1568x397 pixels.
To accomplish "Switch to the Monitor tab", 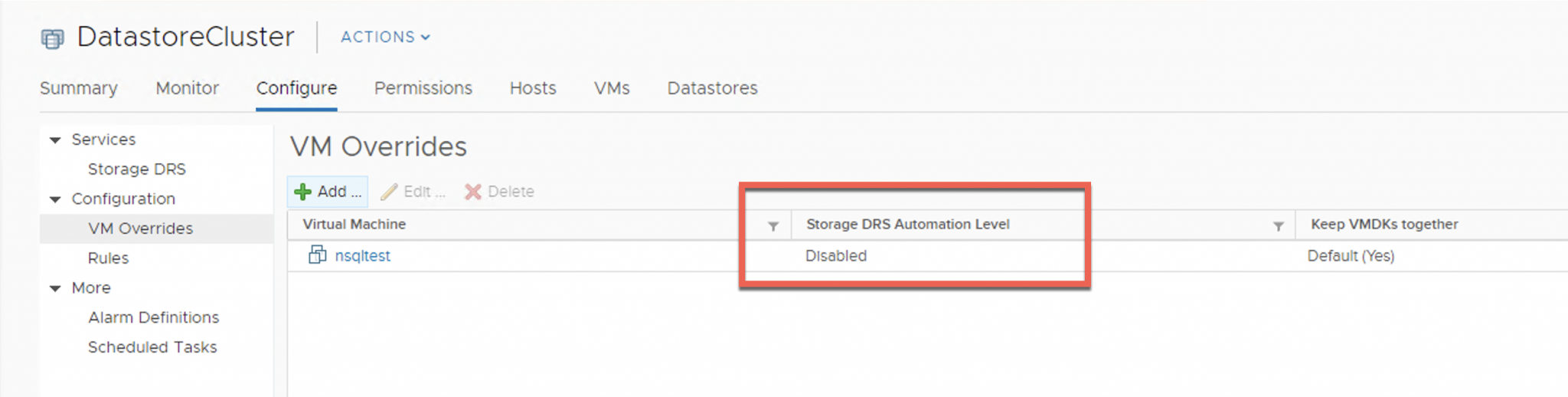I will 188,88.
